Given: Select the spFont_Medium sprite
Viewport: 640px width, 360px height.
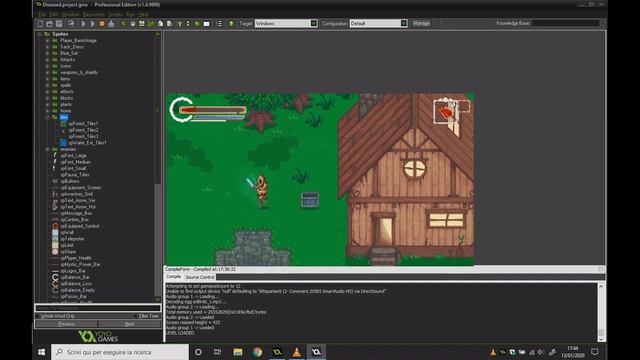Looking at the screenshot, I should tap(76, 162).
